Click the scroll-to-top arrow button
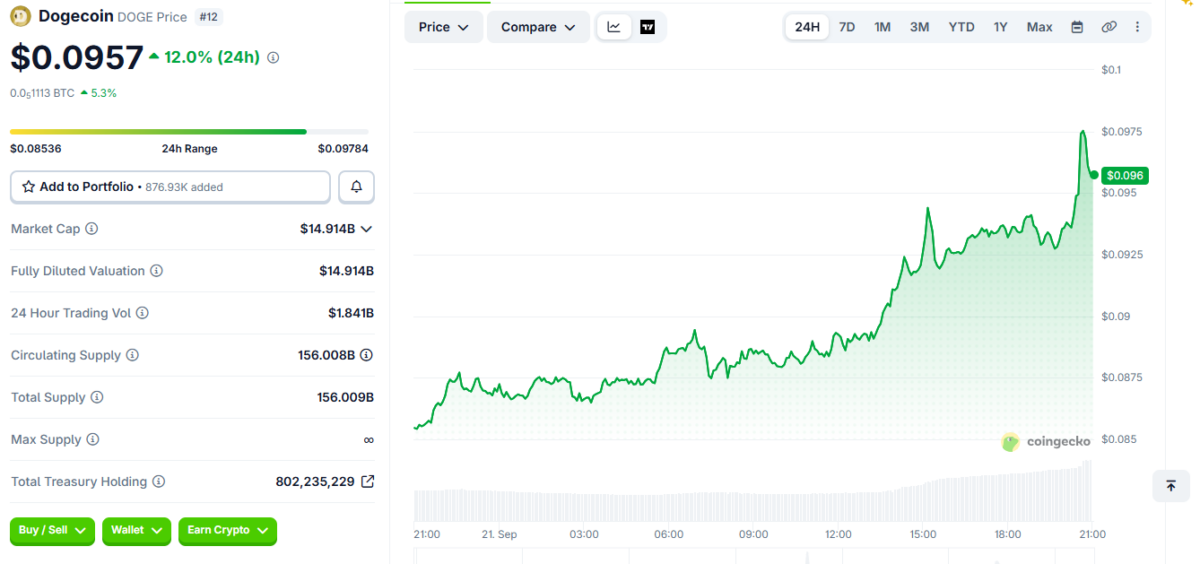1200x564 pixels. pyautogui.click(x=1171, y=486)
